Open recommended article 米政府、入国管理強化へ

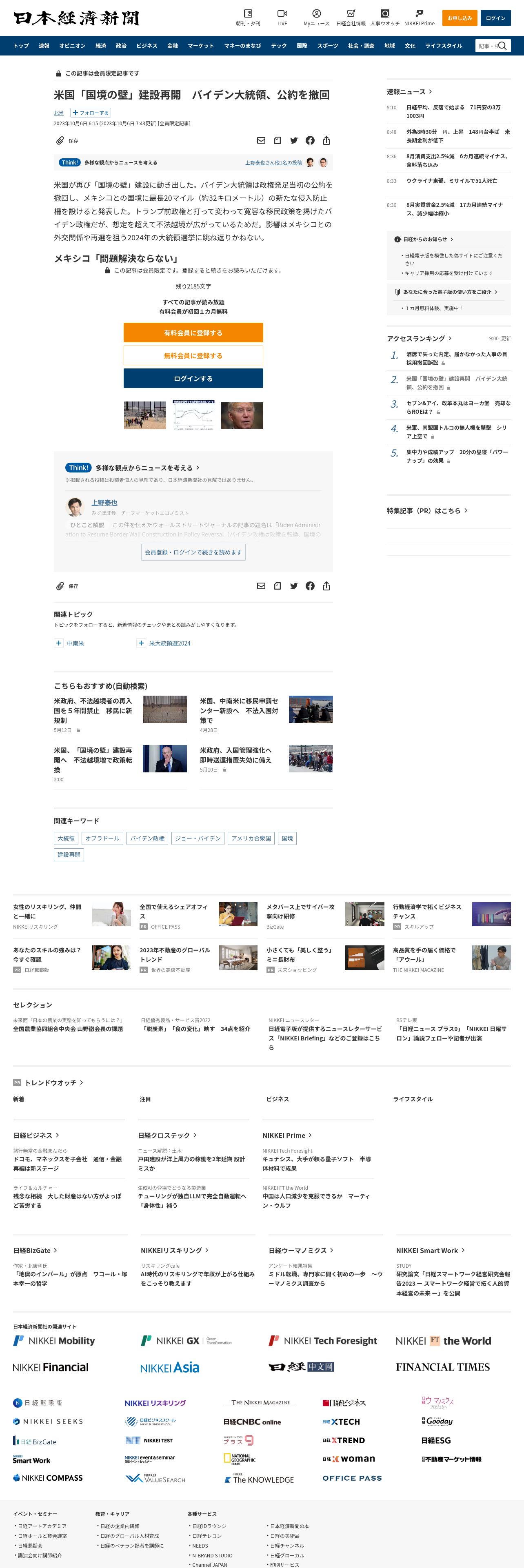coord(236,755)
